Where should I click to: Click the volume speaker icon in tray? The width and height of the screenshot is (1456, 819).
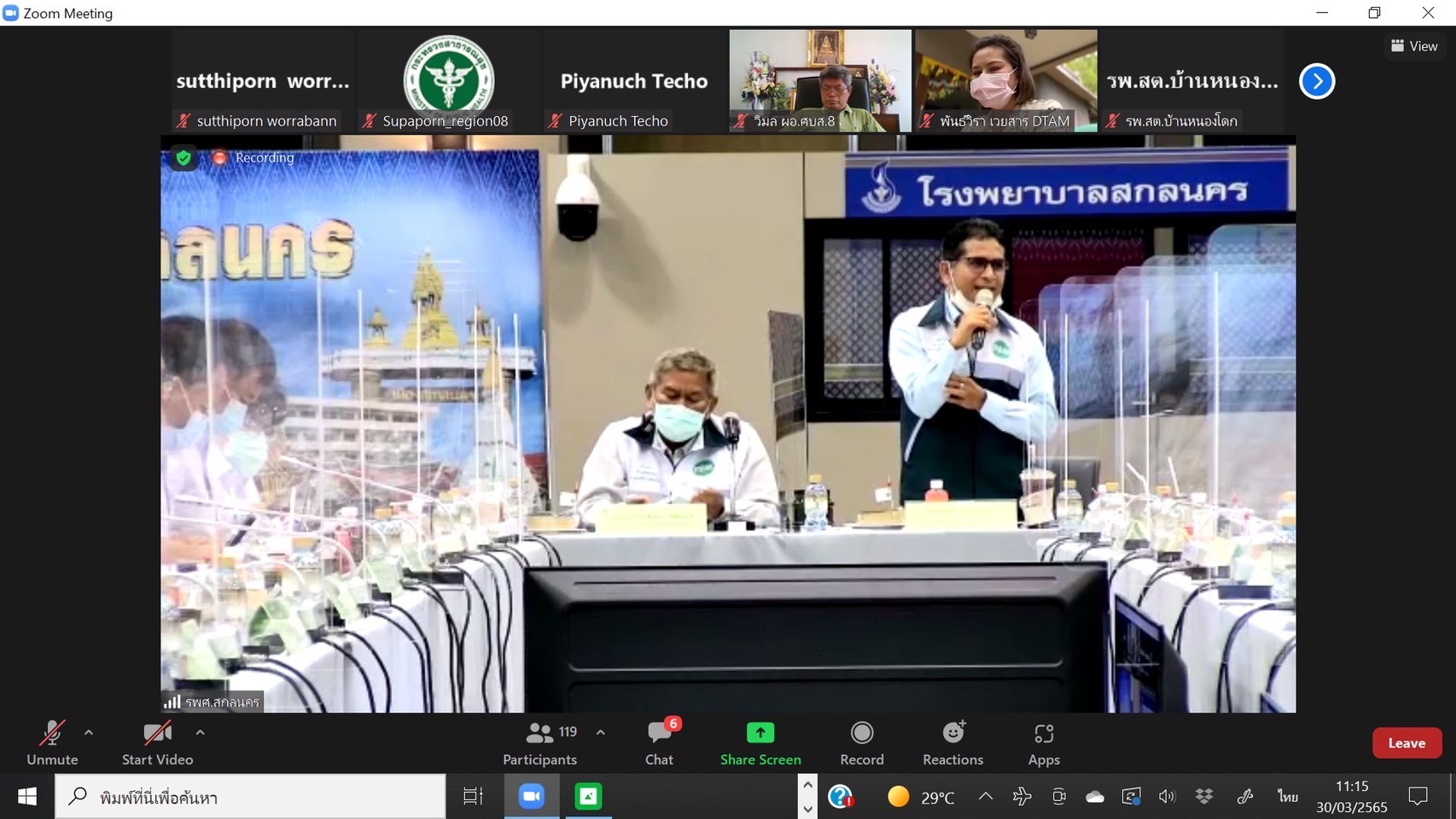tap(1167, 796)
